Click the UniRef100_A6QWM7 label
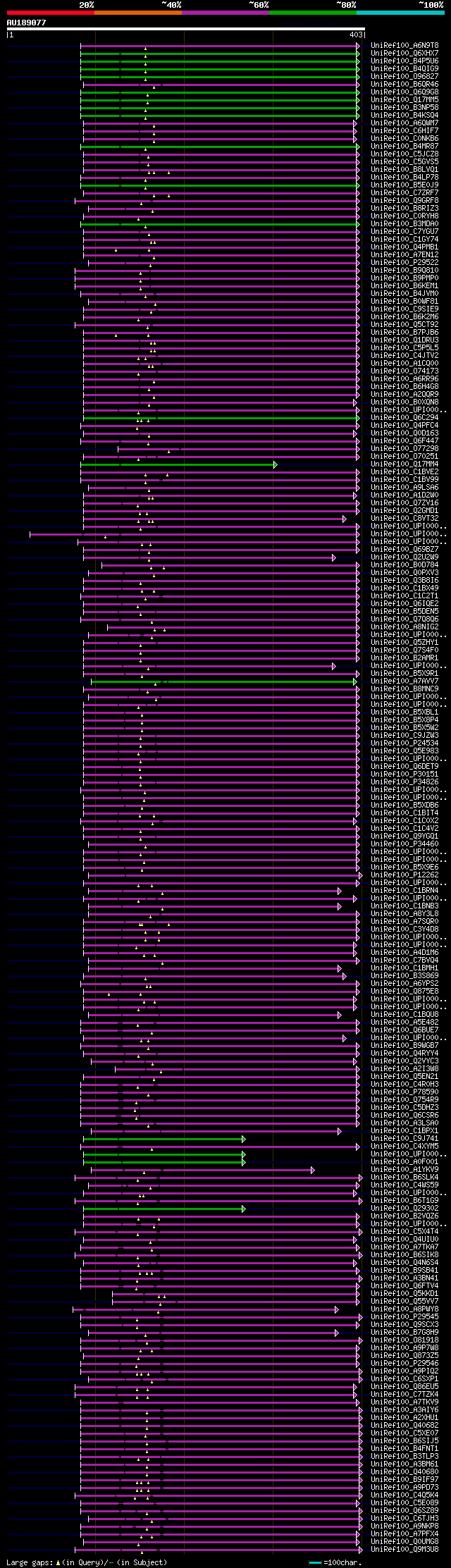Viewport: 451px width, 1568px height. [404, 123]
